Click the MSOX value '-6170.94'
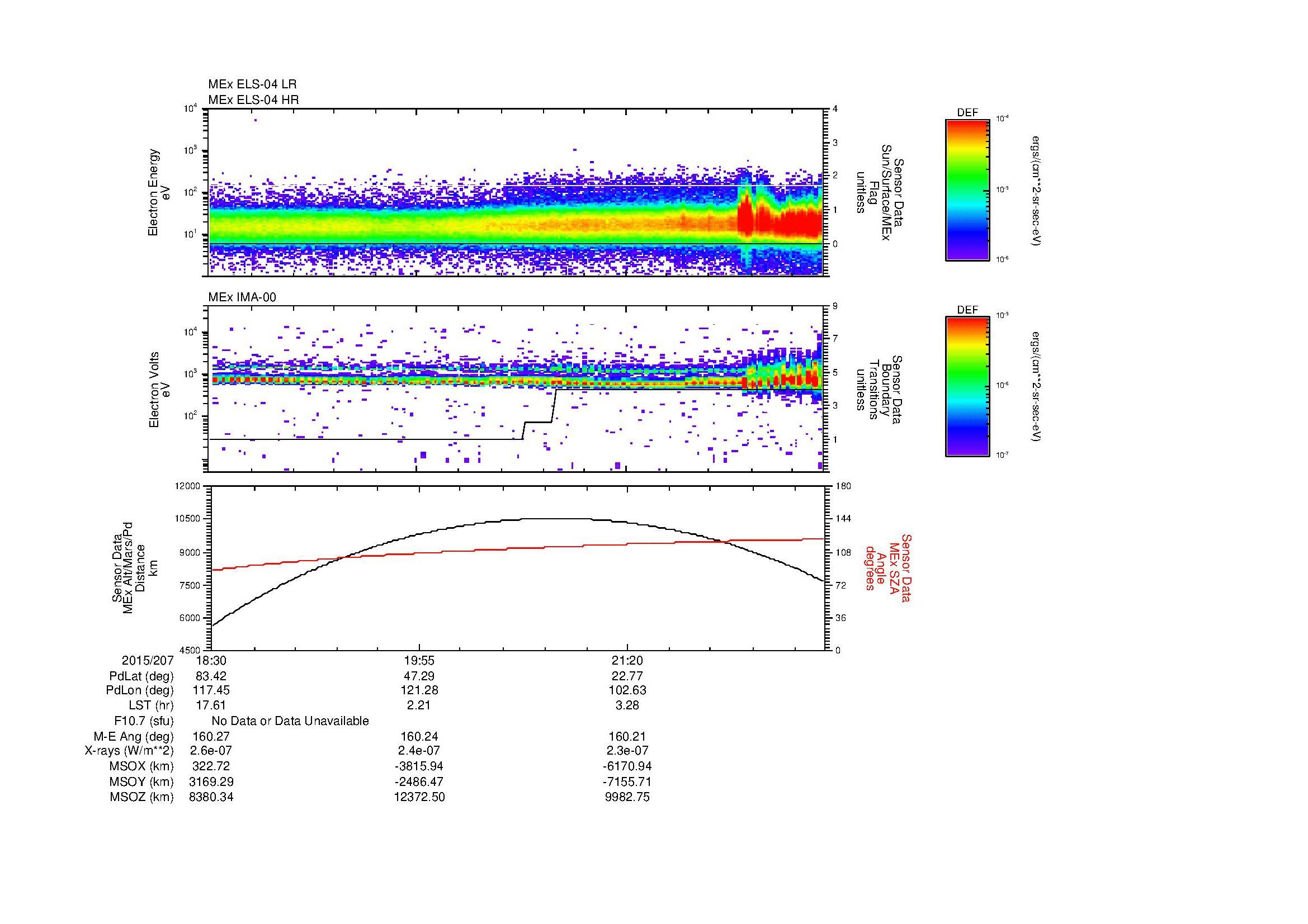 627,766
